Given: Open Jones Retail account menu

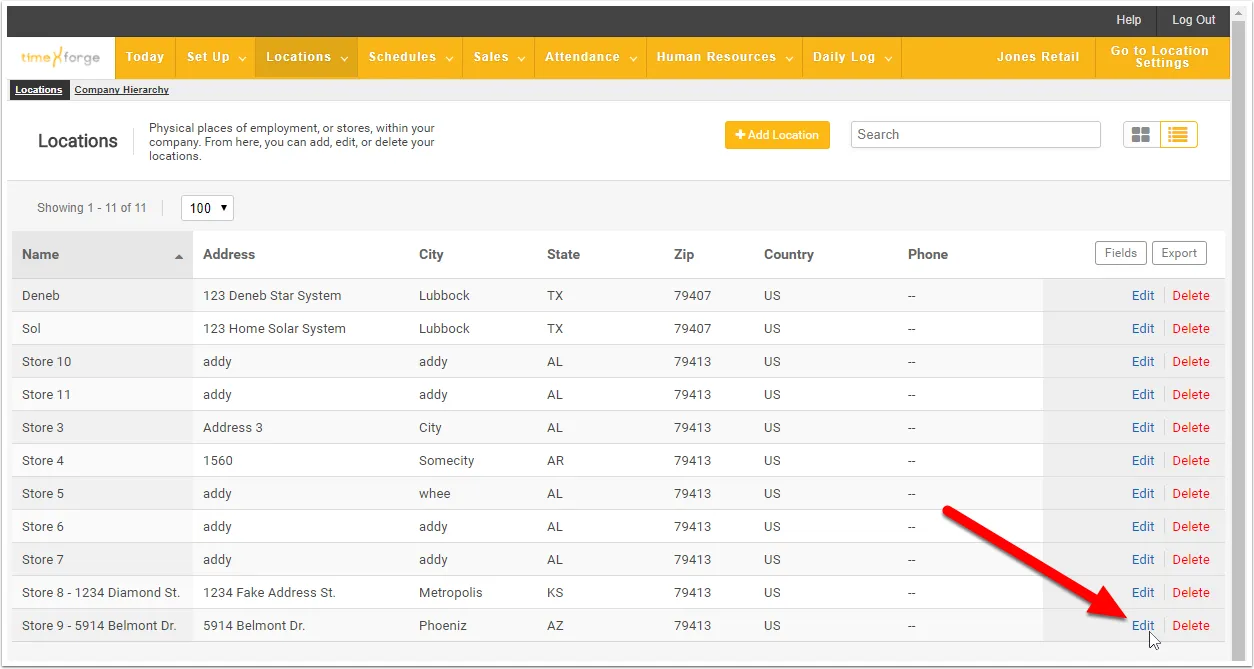Looking at the screenshot, I should coord(1038,57).
